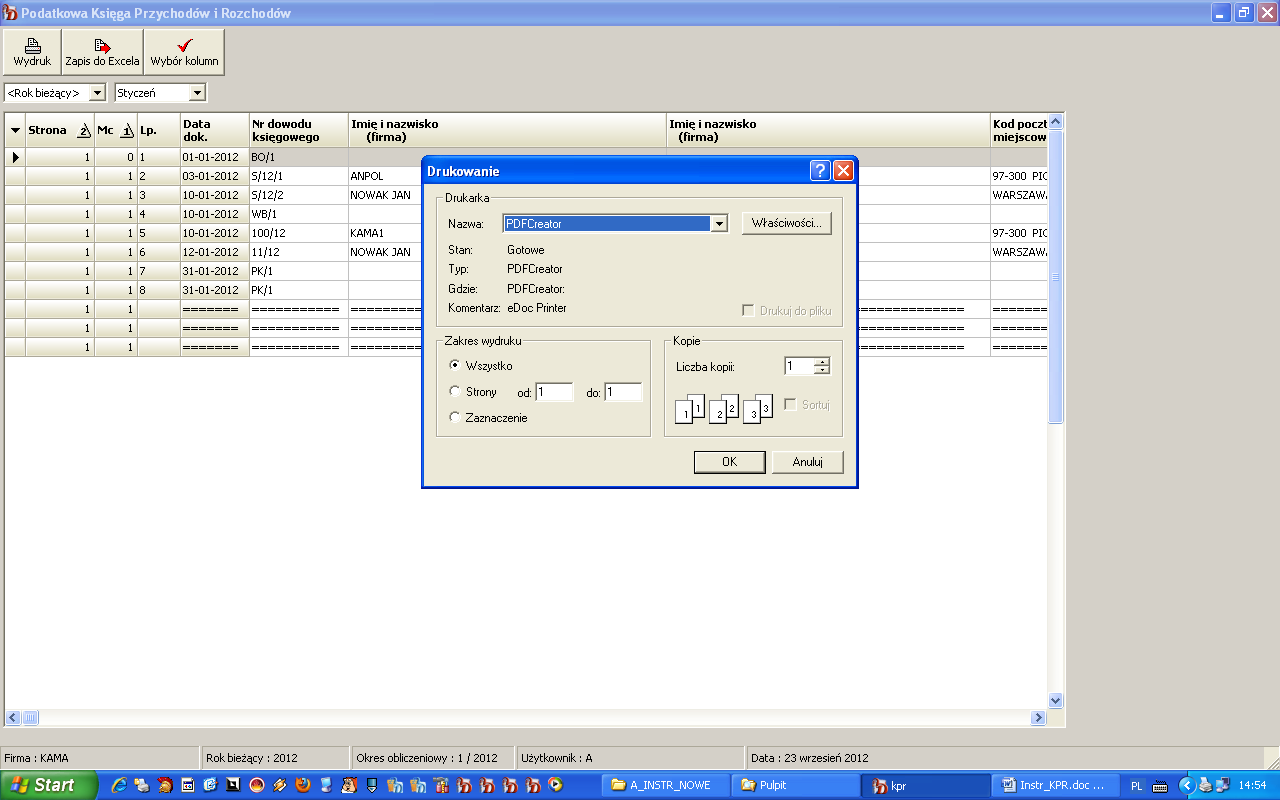Click the cell S/12/1 in the grid

click(299, 176)
